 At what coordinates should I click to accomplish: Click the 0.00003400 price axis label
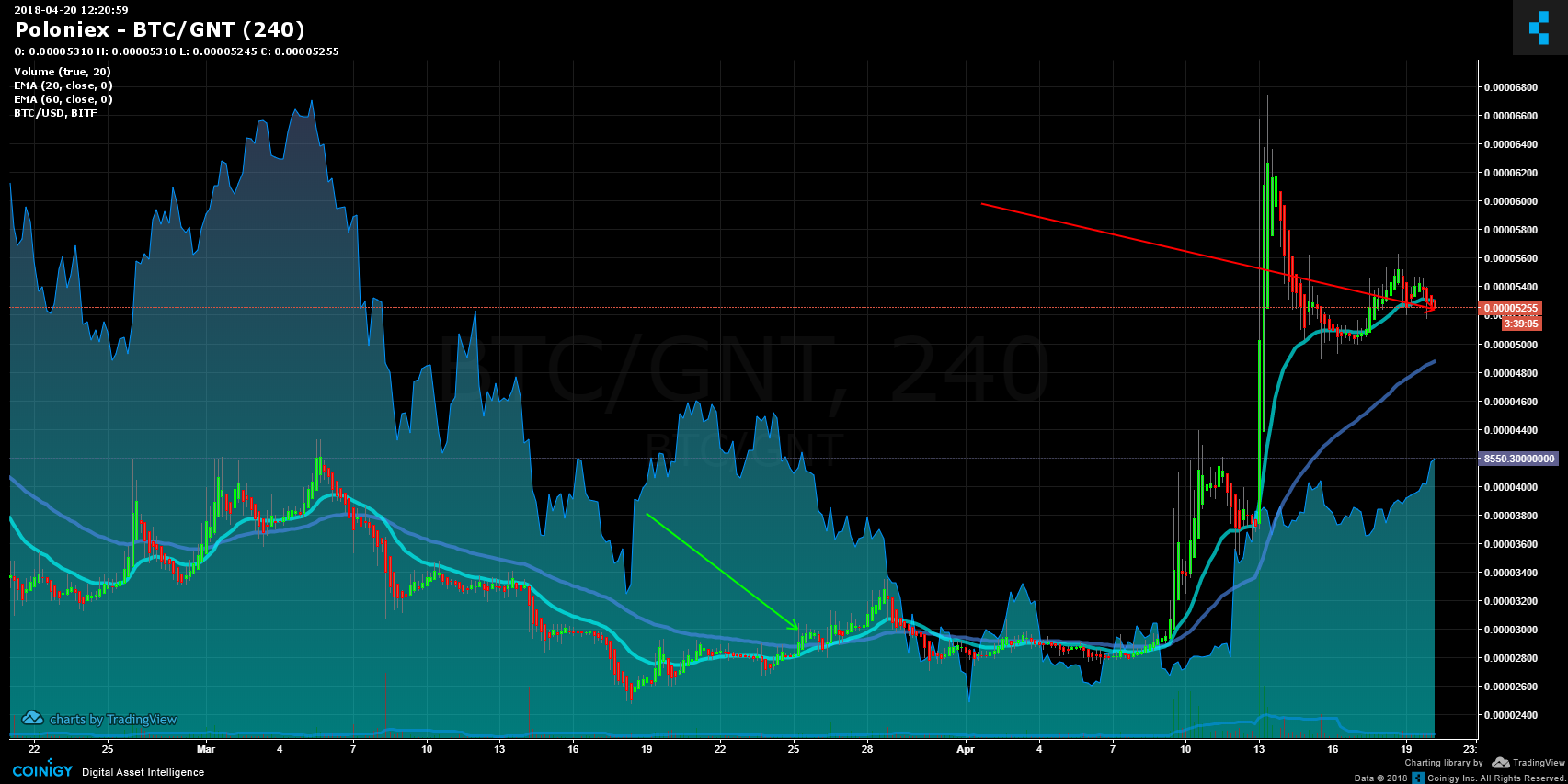click(1510, 573)
